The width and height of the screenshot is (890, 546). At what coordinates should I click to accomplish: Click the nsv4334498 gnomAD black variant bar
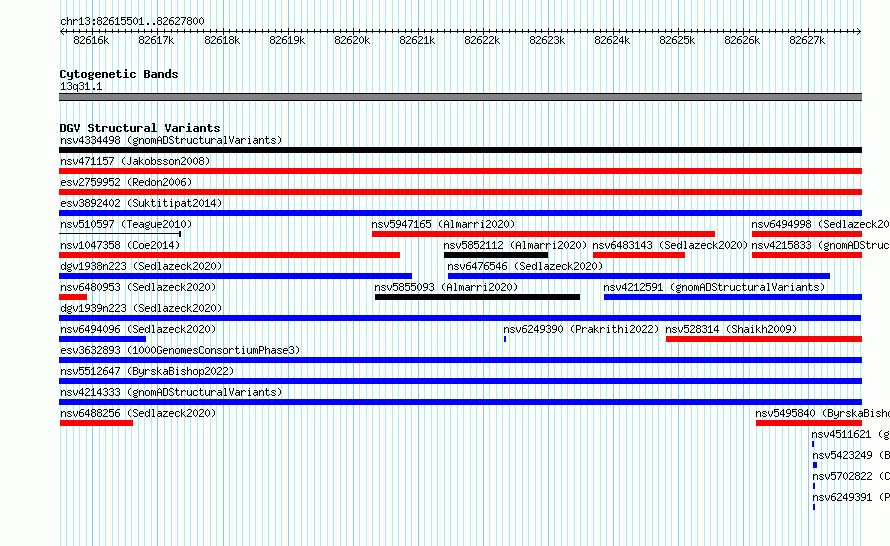click(460, 150)
